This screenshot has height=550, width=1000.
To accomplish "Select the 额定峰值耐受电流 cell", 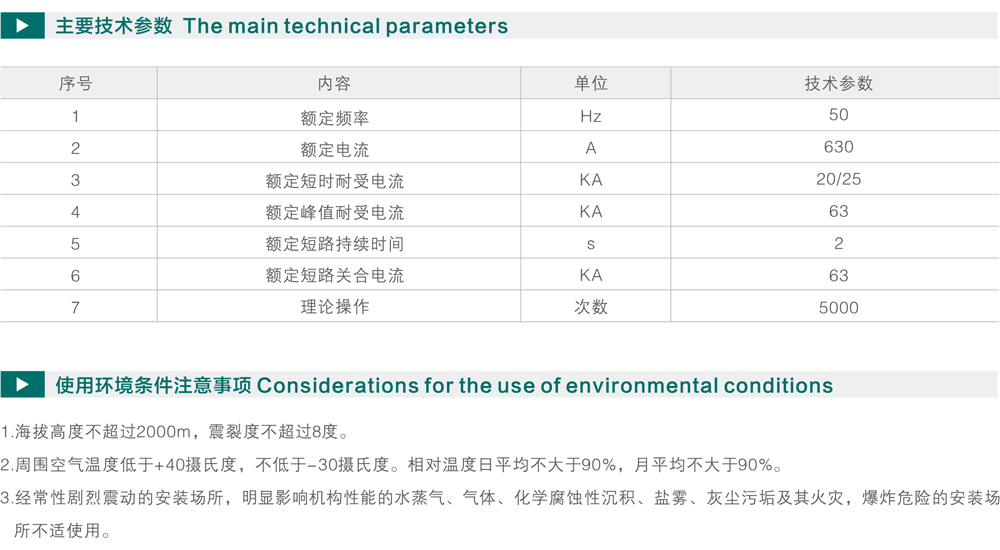I will [x=335, y=212].
